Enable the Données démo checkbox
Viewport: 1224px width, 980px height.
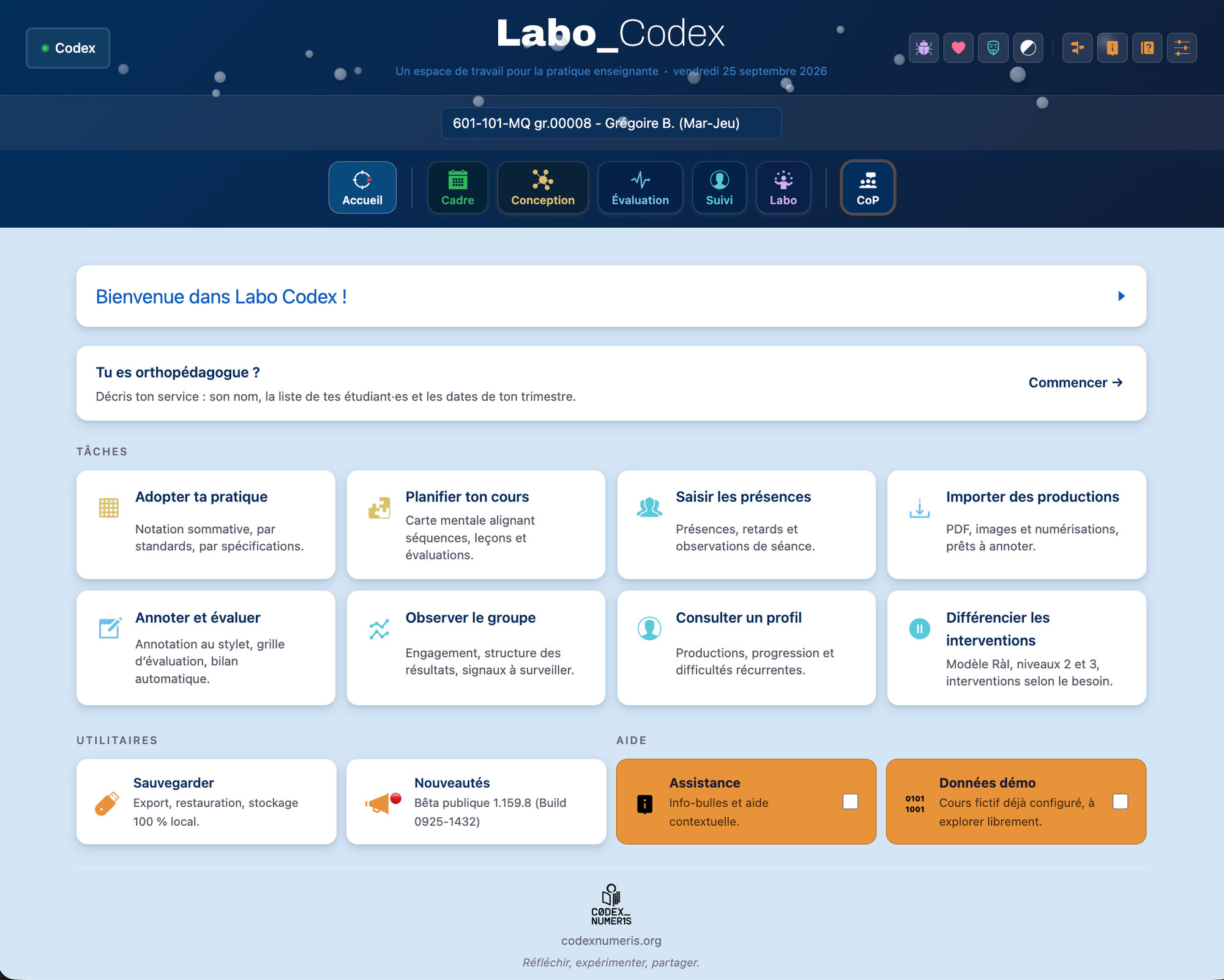click(1120, 801)
